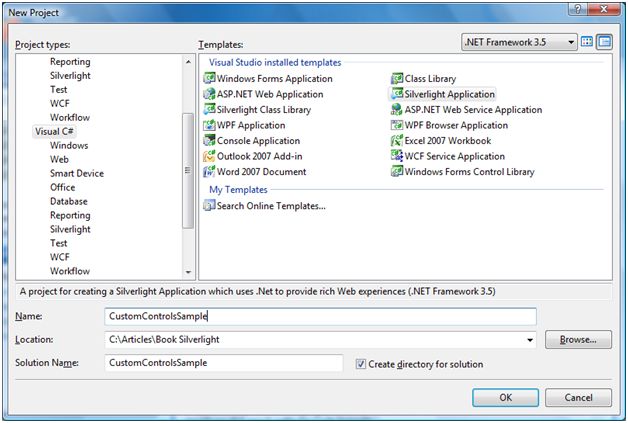Select the Outlook 2007 Add-in template icon

209,156
